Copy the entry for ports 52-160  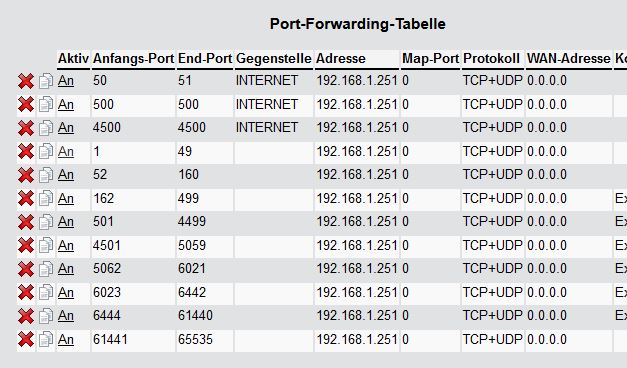(x=46, y=175)
